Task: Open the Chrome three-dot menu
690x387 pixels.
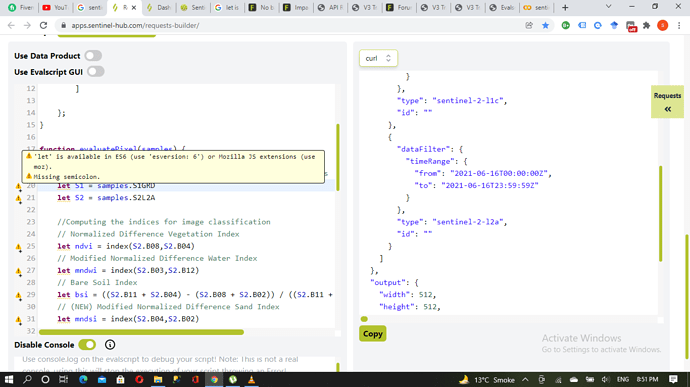Action: pyautogui.click(x=679, y=26)
